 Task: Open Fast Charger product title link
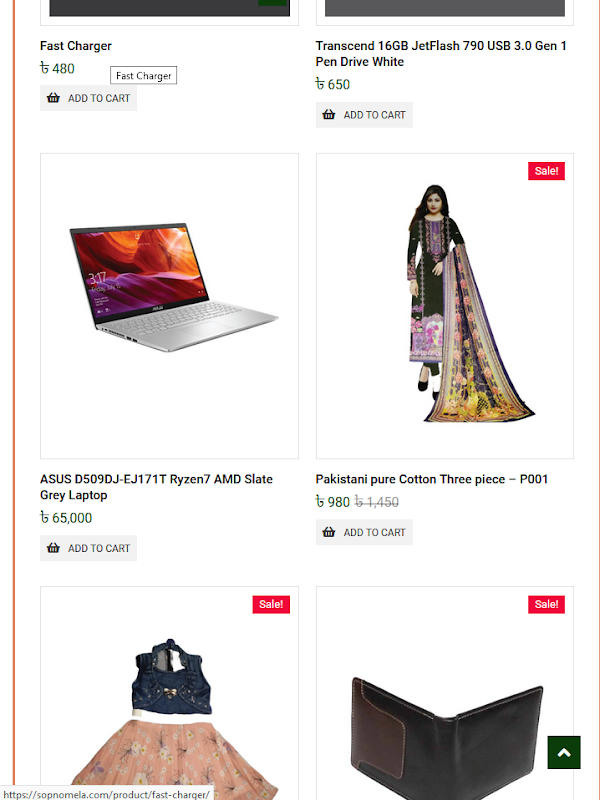tap(76, 46)
